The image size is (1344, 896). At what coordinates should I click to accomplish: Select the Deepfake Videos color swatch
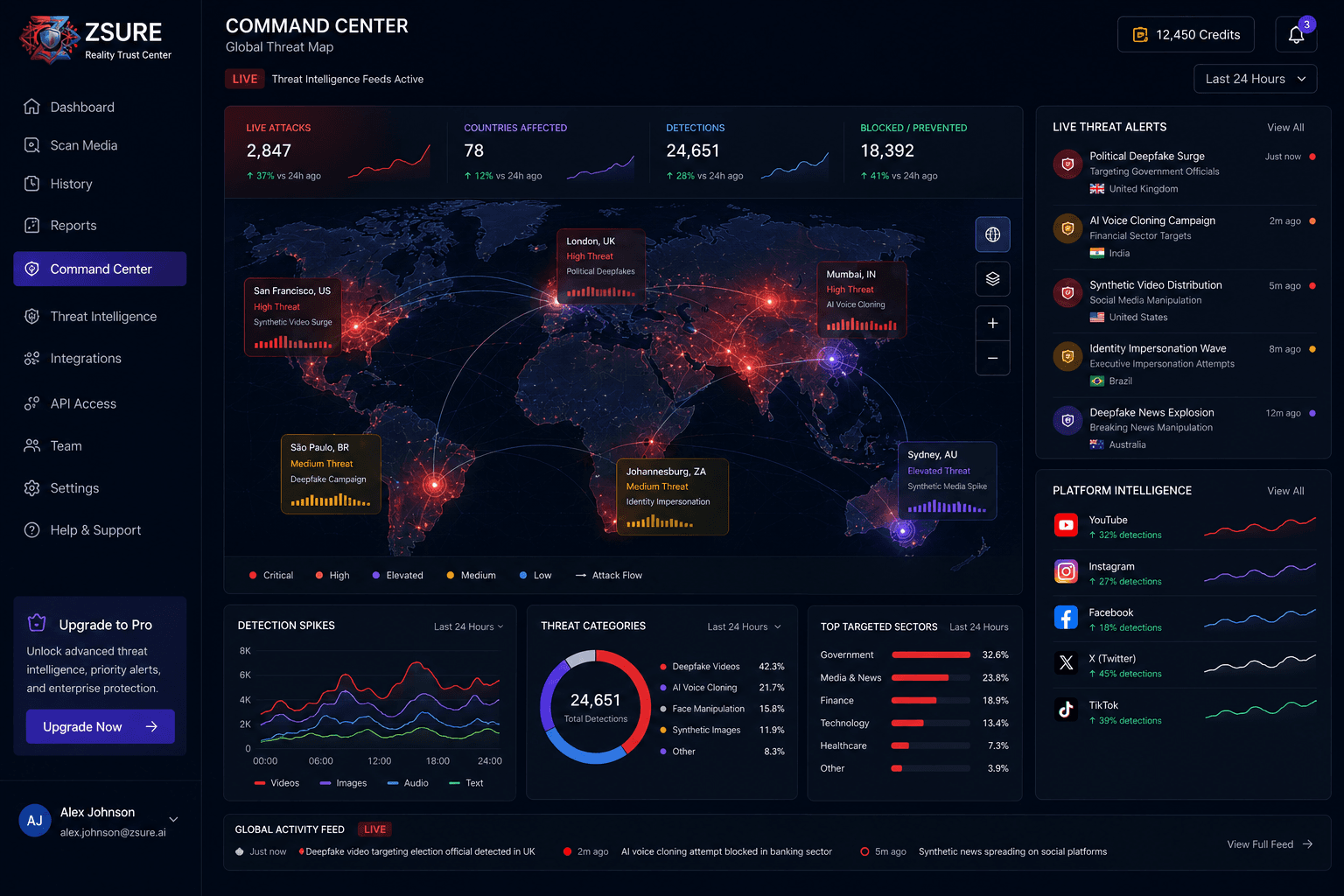point(663,667)
